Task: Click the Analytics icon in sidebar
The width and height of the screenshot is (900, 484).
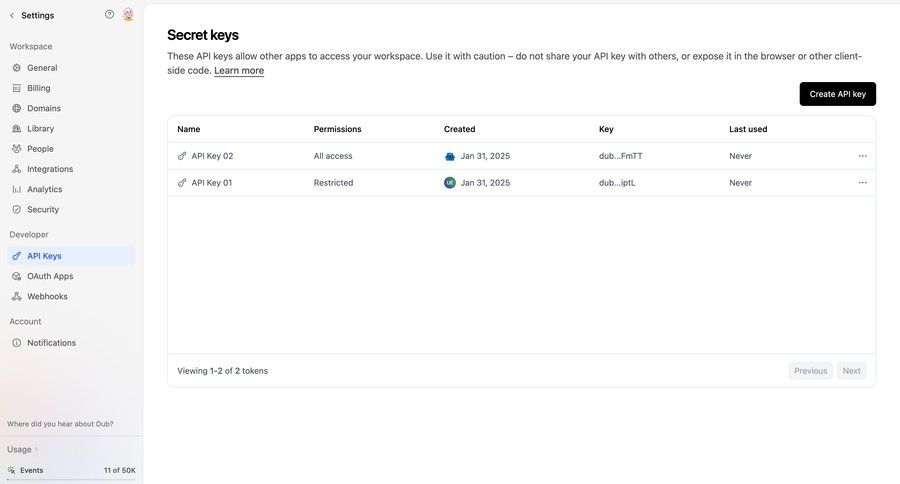Action: [16, 189]
